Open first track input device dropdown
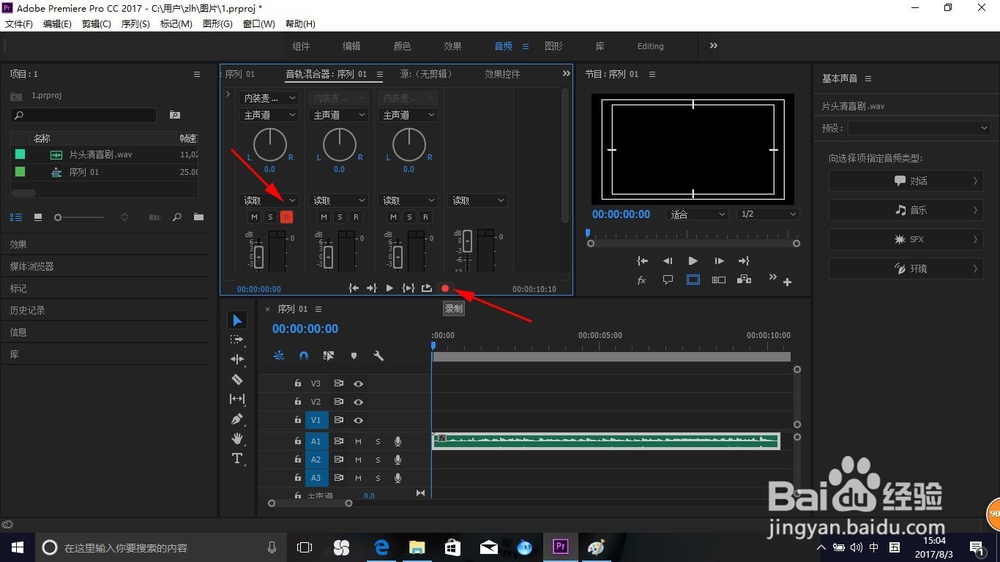1000x562 pixels. [269, 98]
